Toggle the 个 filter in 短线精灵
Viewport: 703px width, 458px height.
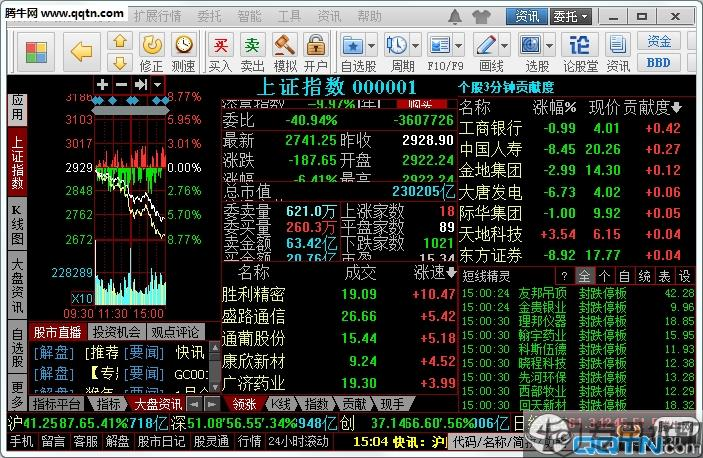tap(604, 276)
